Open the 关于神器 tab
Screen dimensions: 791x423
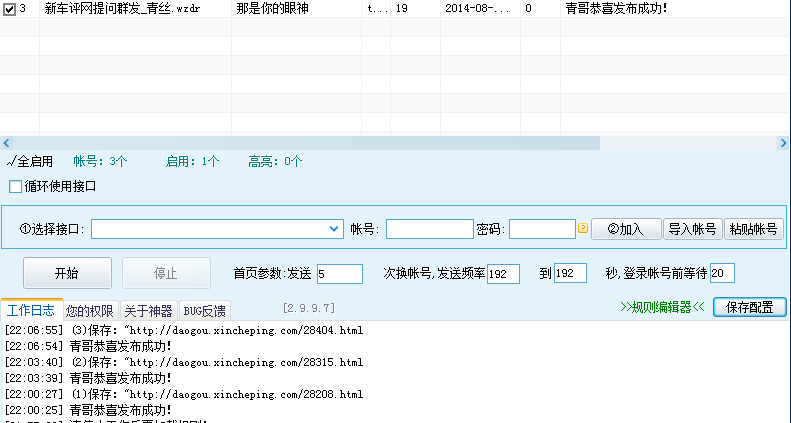coord(149,311)
